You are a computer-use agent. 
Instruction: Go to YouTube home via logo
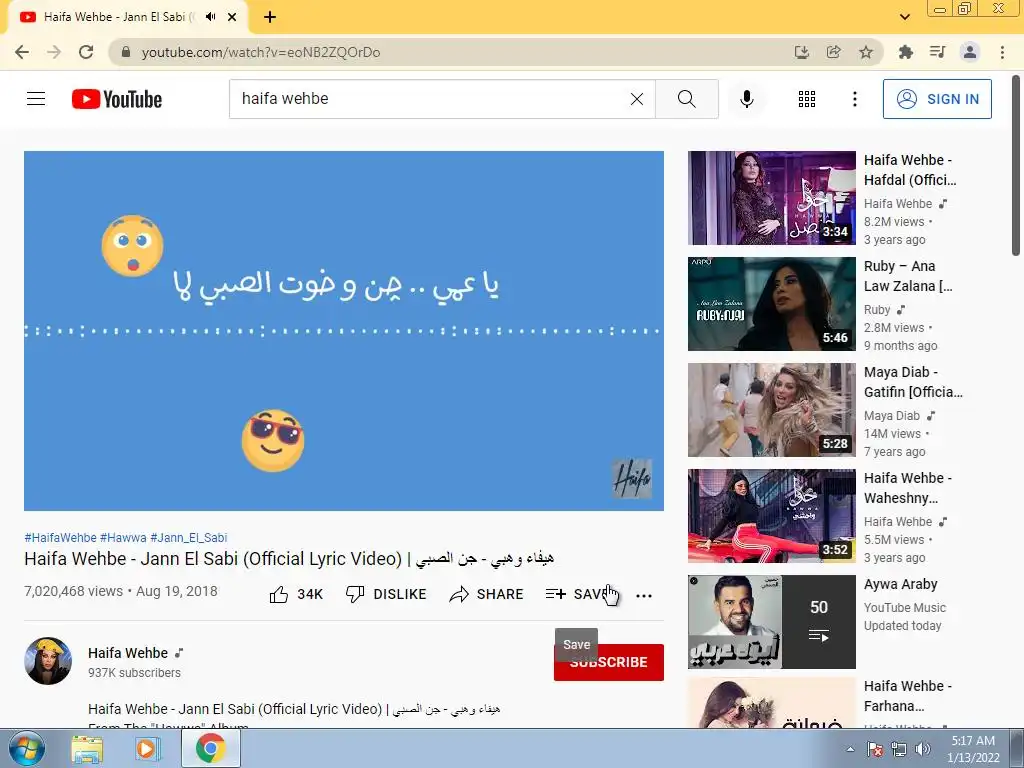(x=117, y=99)
